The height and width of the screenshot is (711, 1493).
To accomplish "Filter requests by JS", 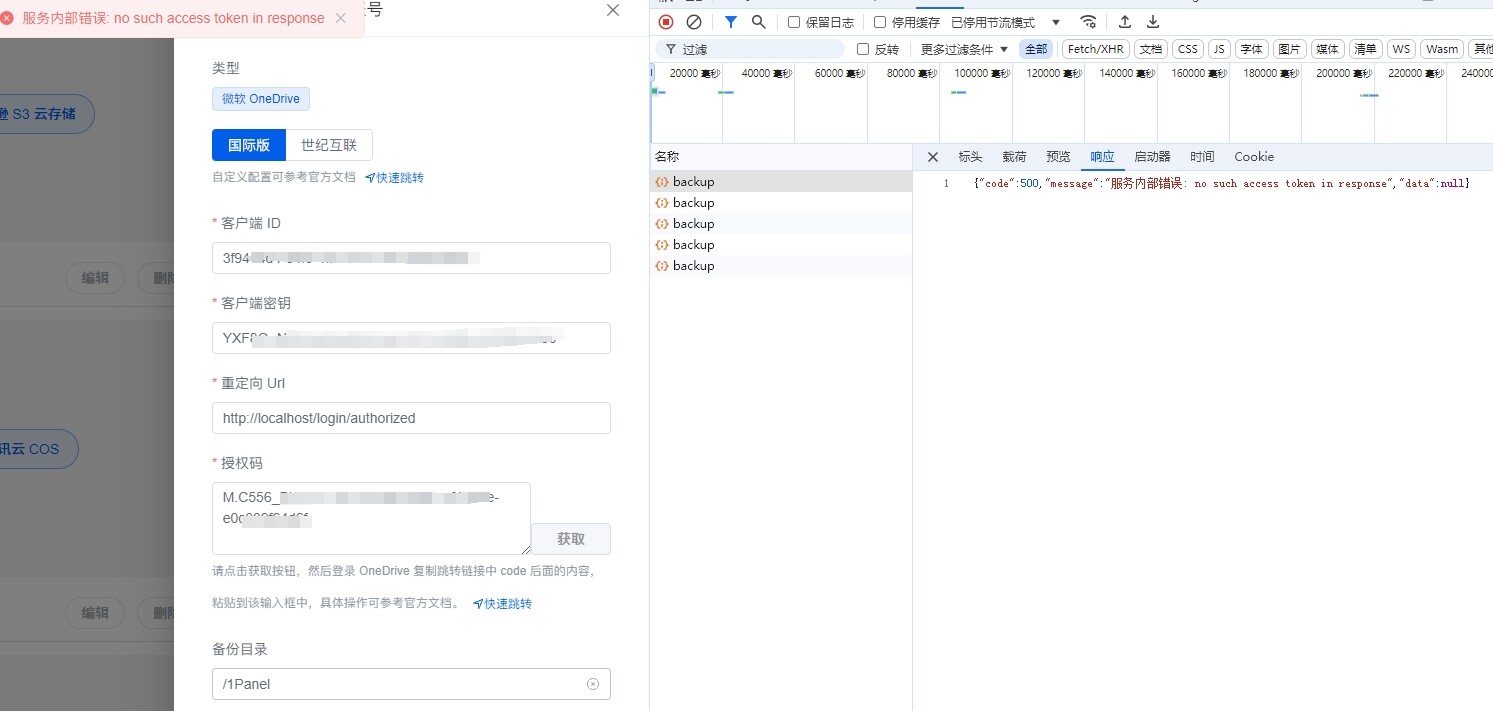I will [x=1219, y=49].
